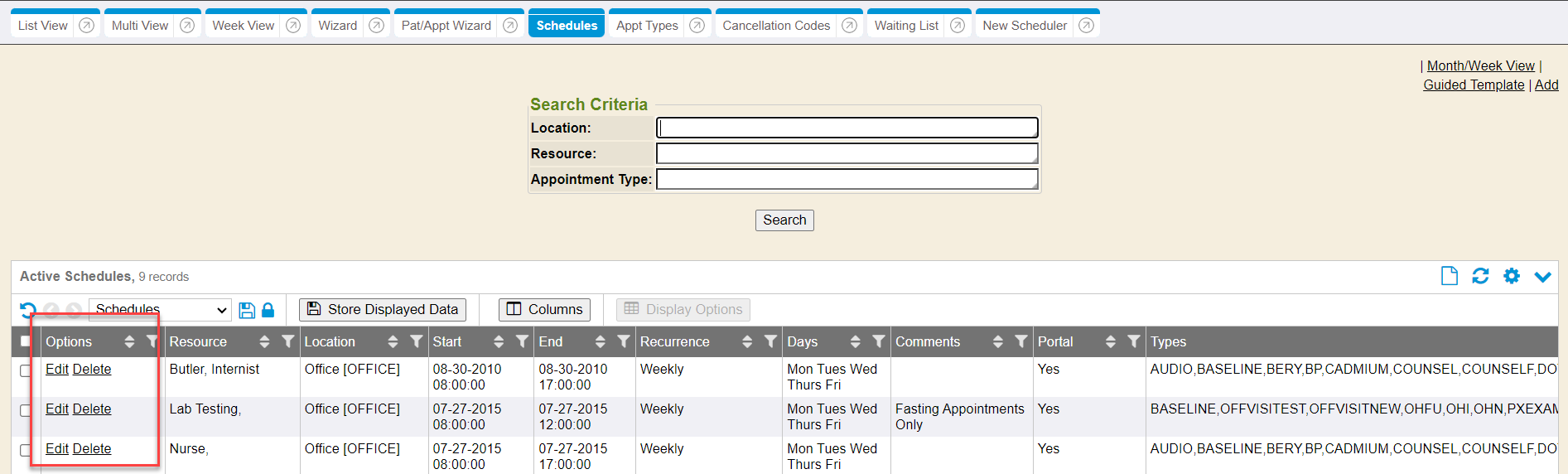Image resolution: width=1568 pixels, height=474 pixels.
Task: Click the blank page export icon
Action: 1449,276
